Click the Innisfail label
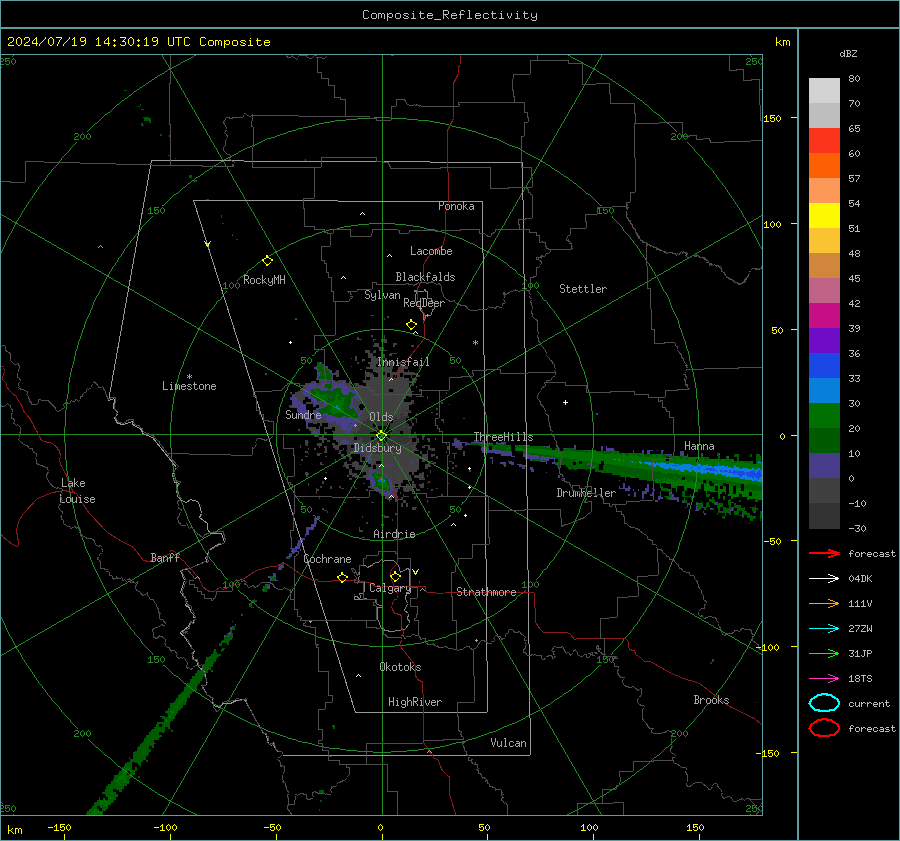Viewport: 900px width, 841px height. pyautogui.click(x=403, y=362)
